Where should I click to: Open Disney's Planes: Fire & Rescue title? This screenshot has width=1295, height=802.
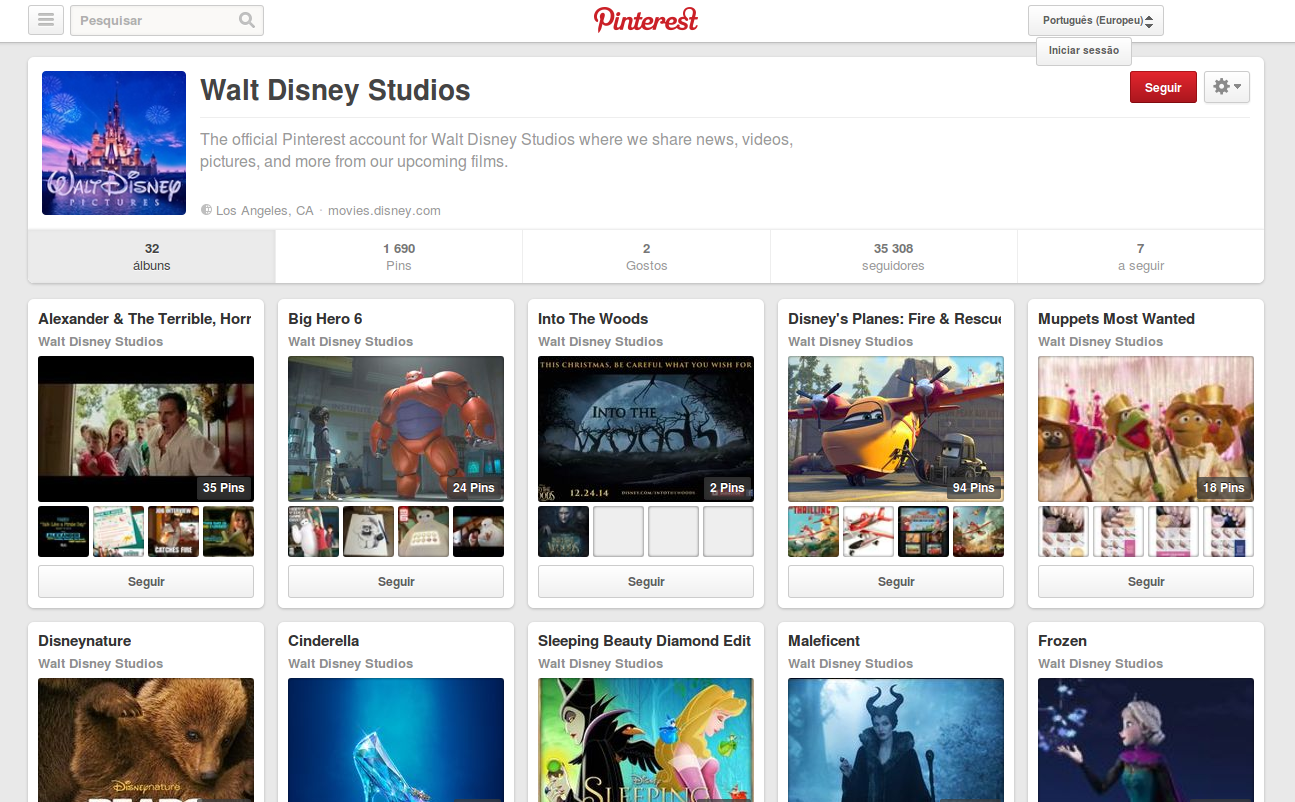895,319
